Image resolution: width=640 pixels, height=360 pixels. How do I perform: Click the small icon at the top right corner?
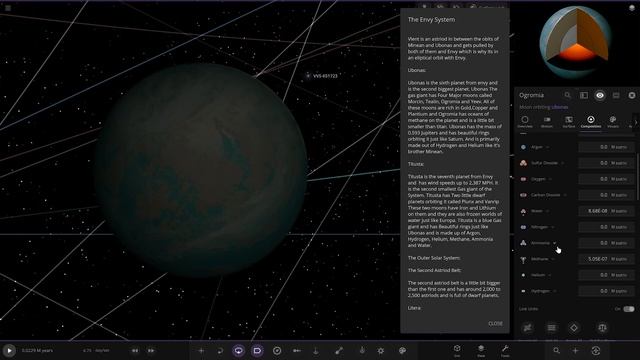(x=632, y=8)
